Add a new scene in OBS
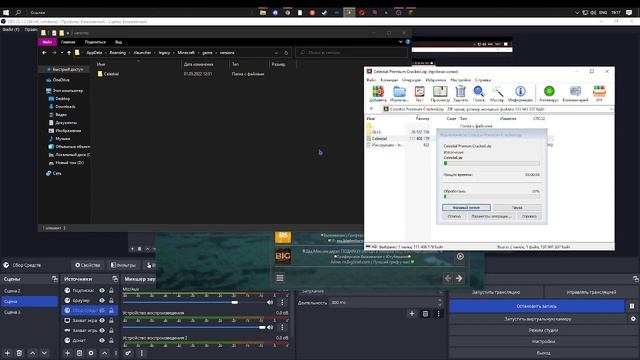 7,353
